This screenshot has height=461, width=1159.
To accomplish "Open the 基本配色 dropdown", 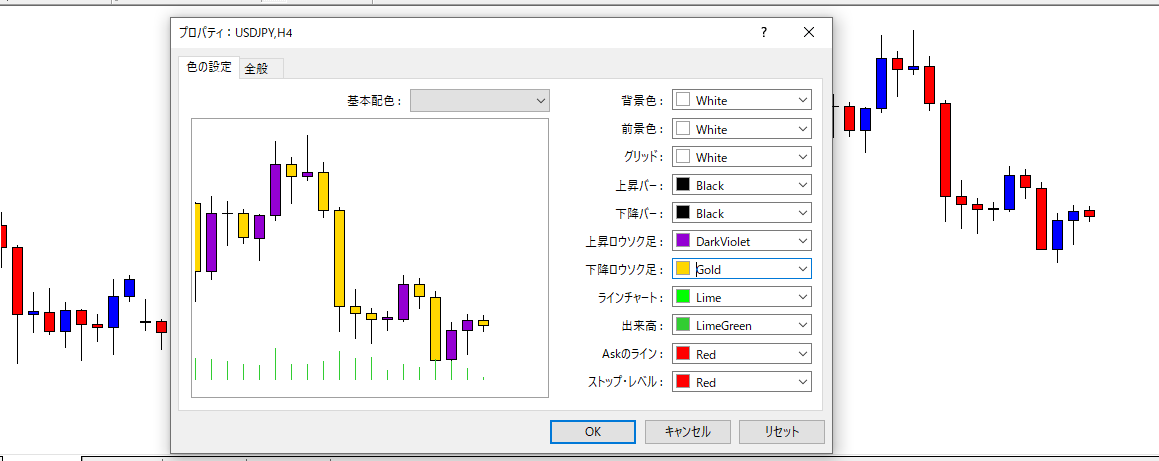I will click(480, 100).
